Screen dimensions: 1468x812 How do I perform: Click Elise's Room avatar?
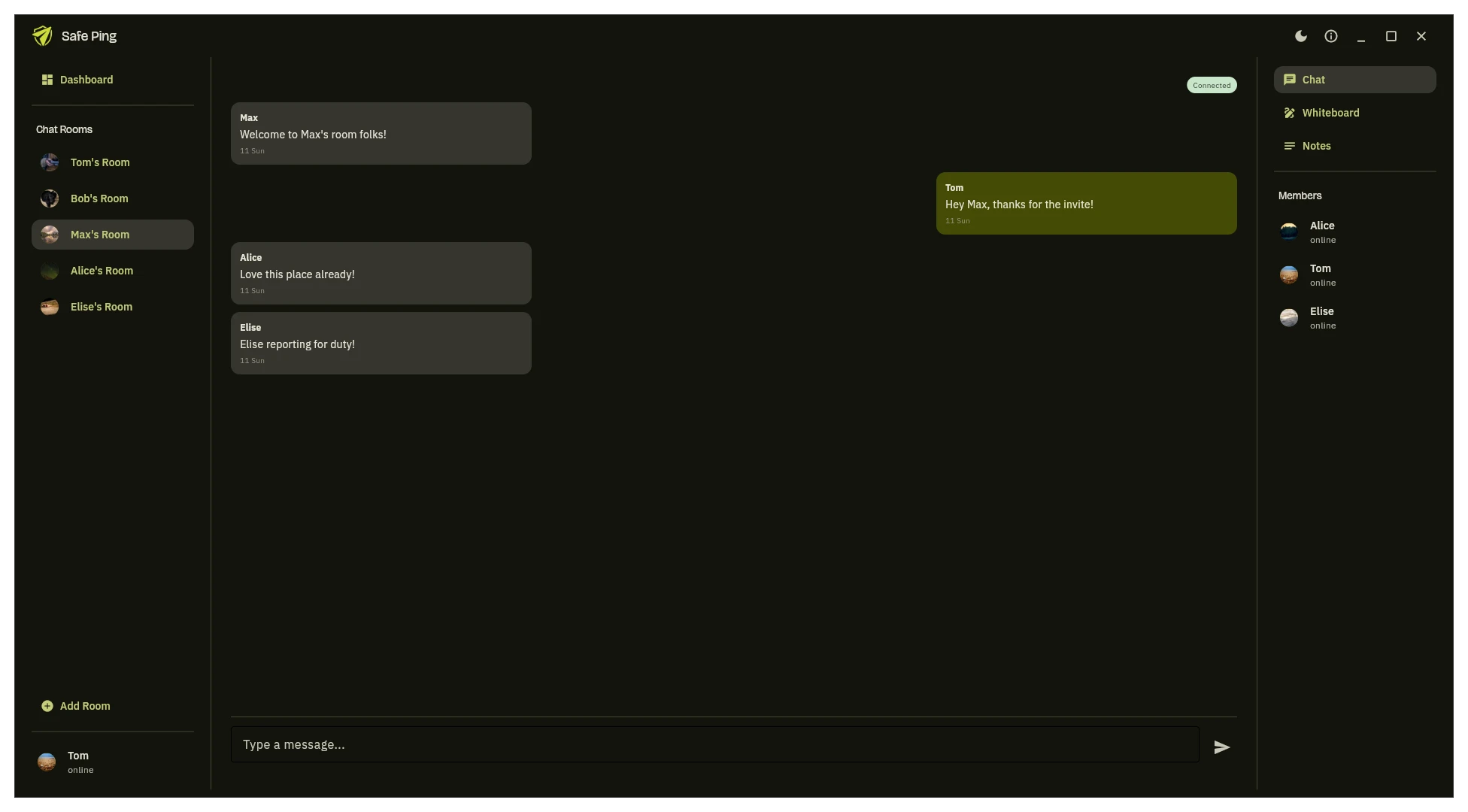50,307
